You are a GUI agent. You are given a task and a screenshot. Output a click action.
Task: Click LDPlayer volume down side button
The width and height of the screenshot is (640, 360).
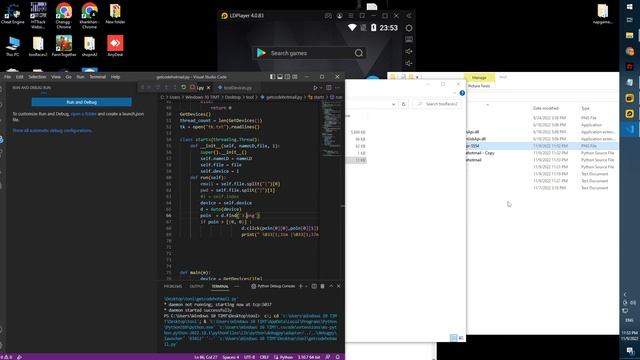(409, 63)
